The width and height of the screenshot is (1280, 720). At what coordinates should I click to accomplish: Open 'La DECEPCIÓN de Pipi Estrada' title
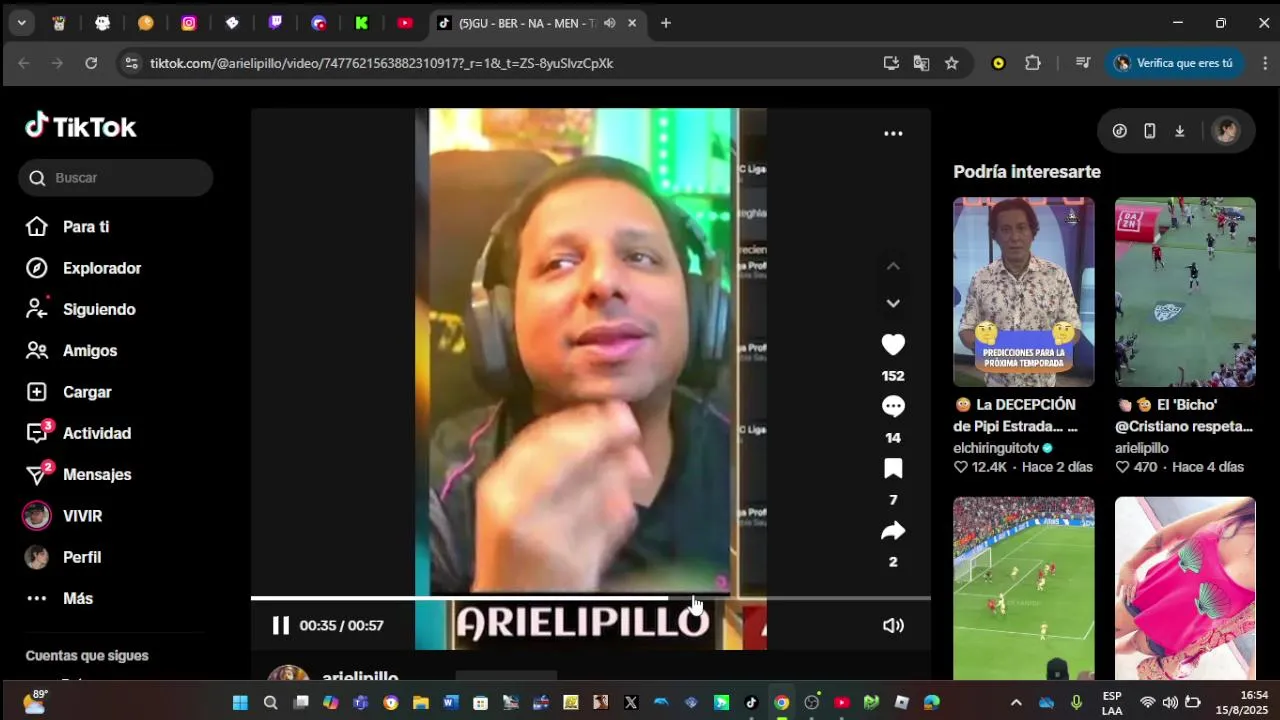(x=1016, y=416)
